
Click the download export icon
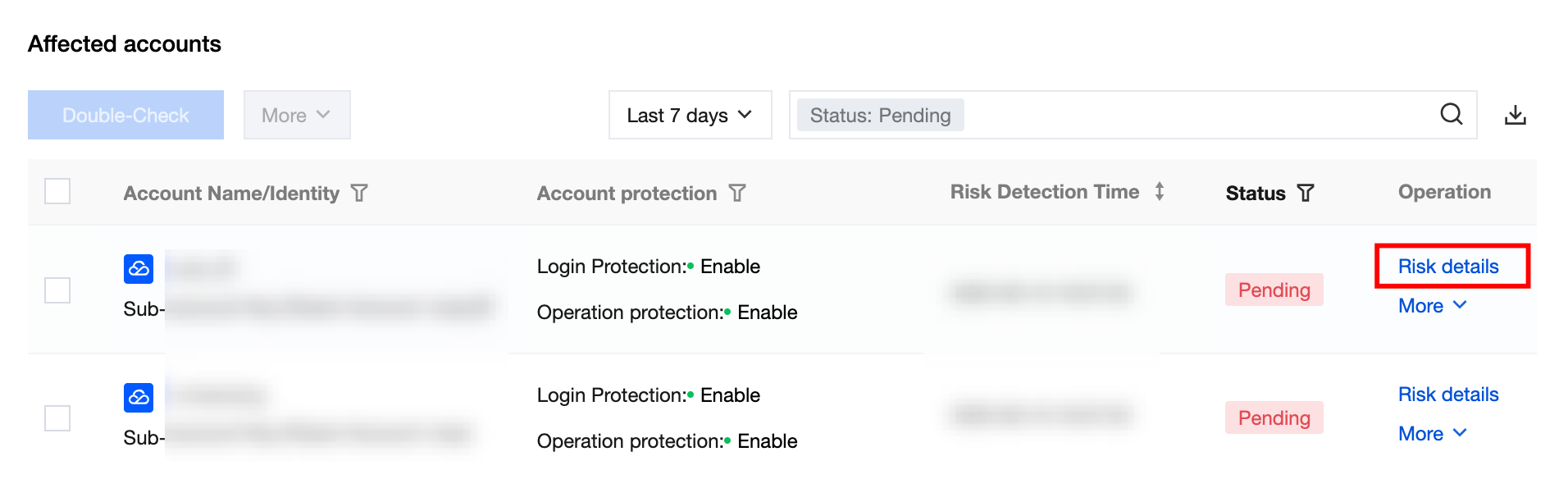(1515, 115)
